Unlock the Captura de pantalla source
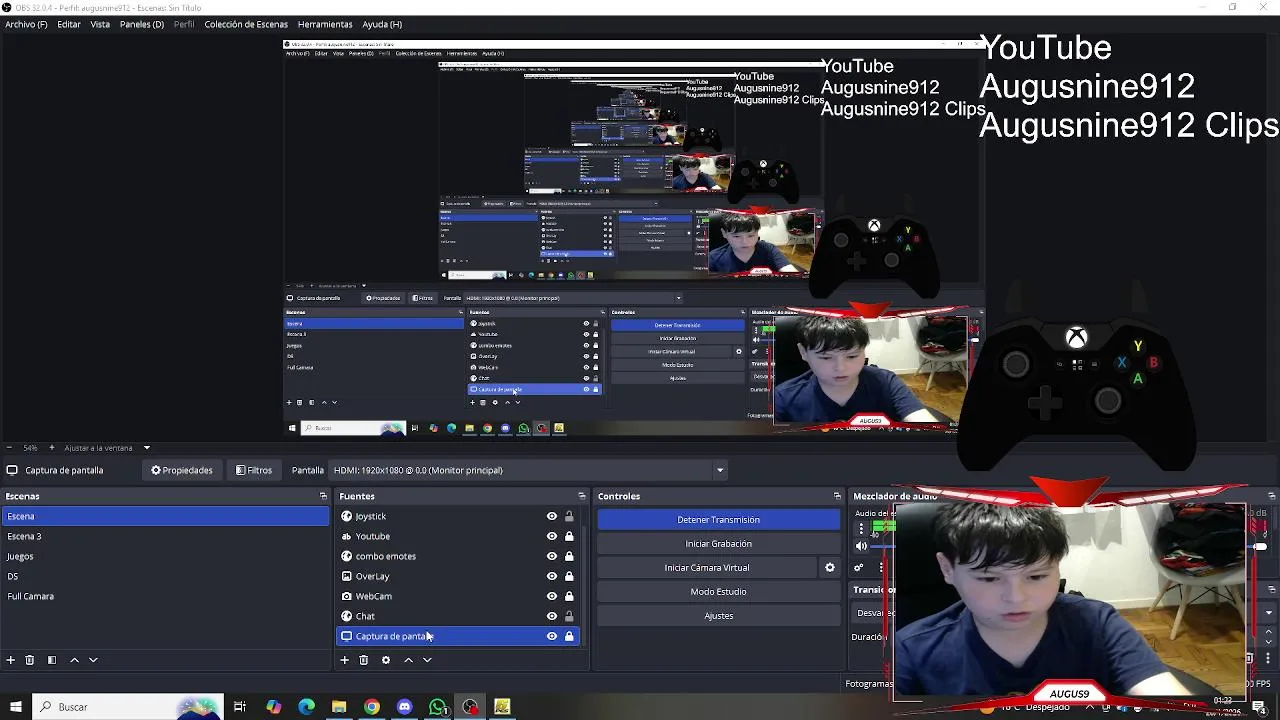1280x720 pixels. click(x=569, y=636)
